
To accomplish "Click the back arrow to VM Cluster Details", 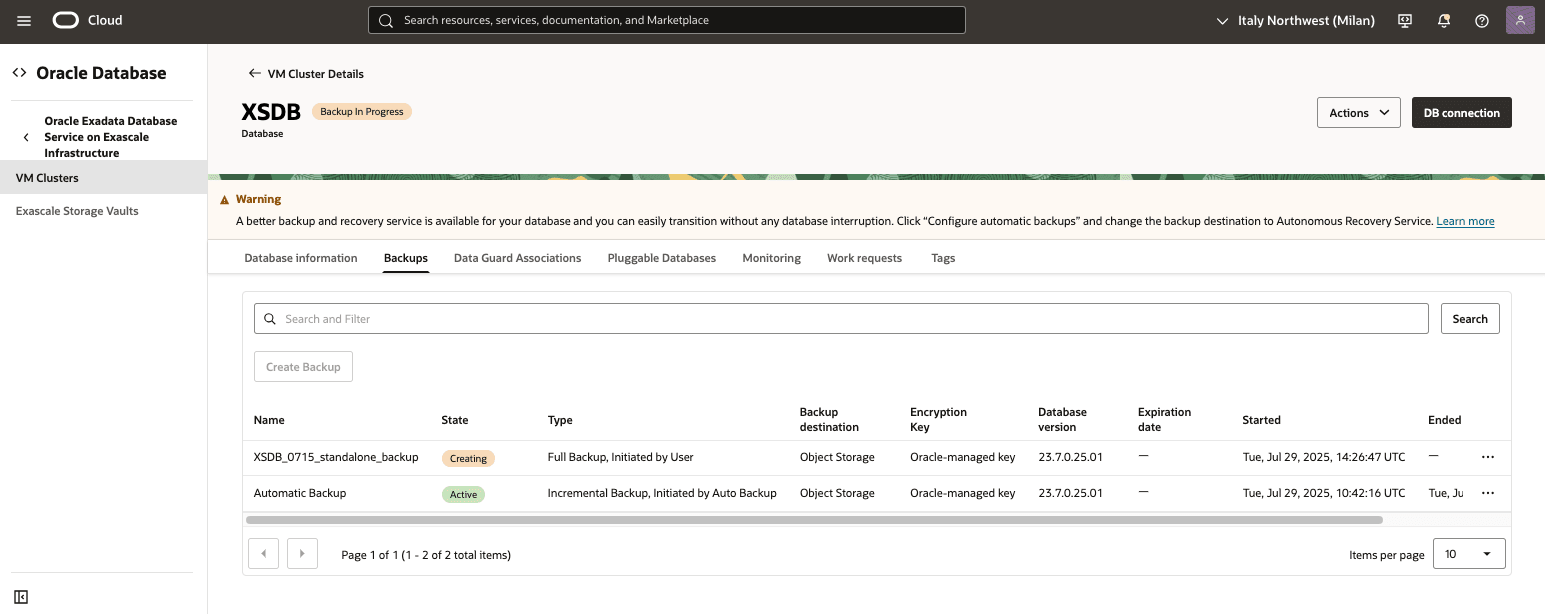I will 255,73.
